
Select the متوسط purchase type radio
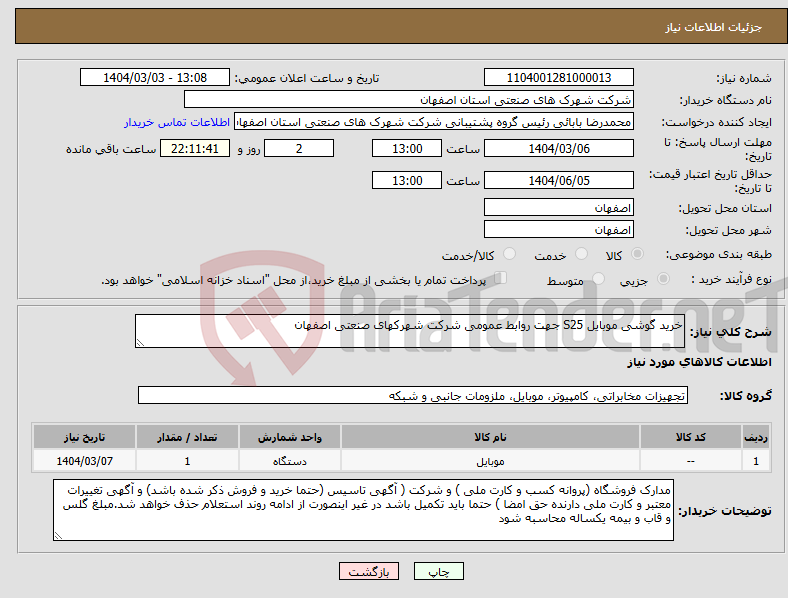pos(598,278)
